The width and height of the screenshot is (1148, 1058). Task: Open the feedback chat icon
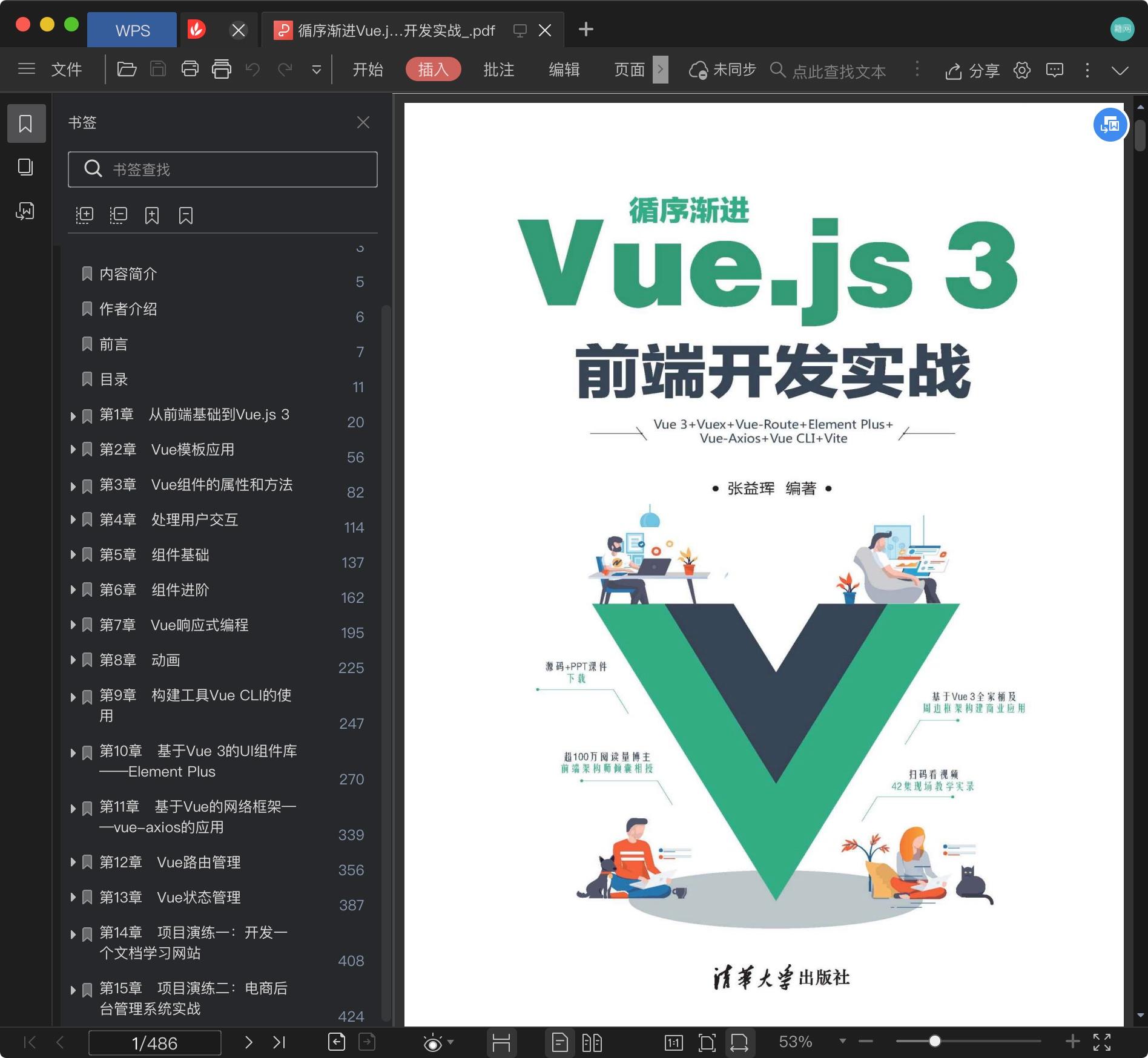point(1055,70)
